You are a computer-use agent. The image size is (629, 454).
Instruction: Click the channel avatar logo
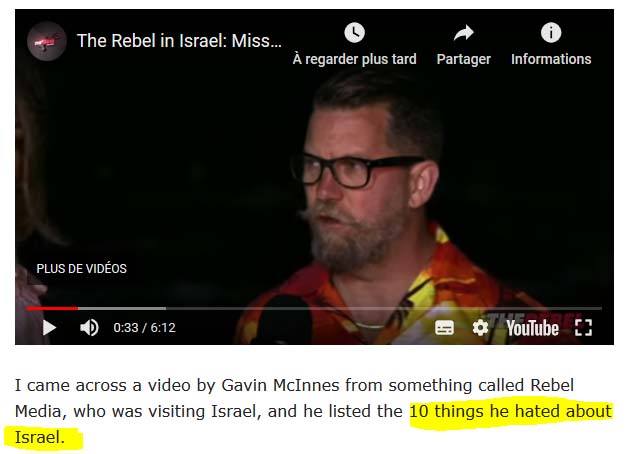47,41
